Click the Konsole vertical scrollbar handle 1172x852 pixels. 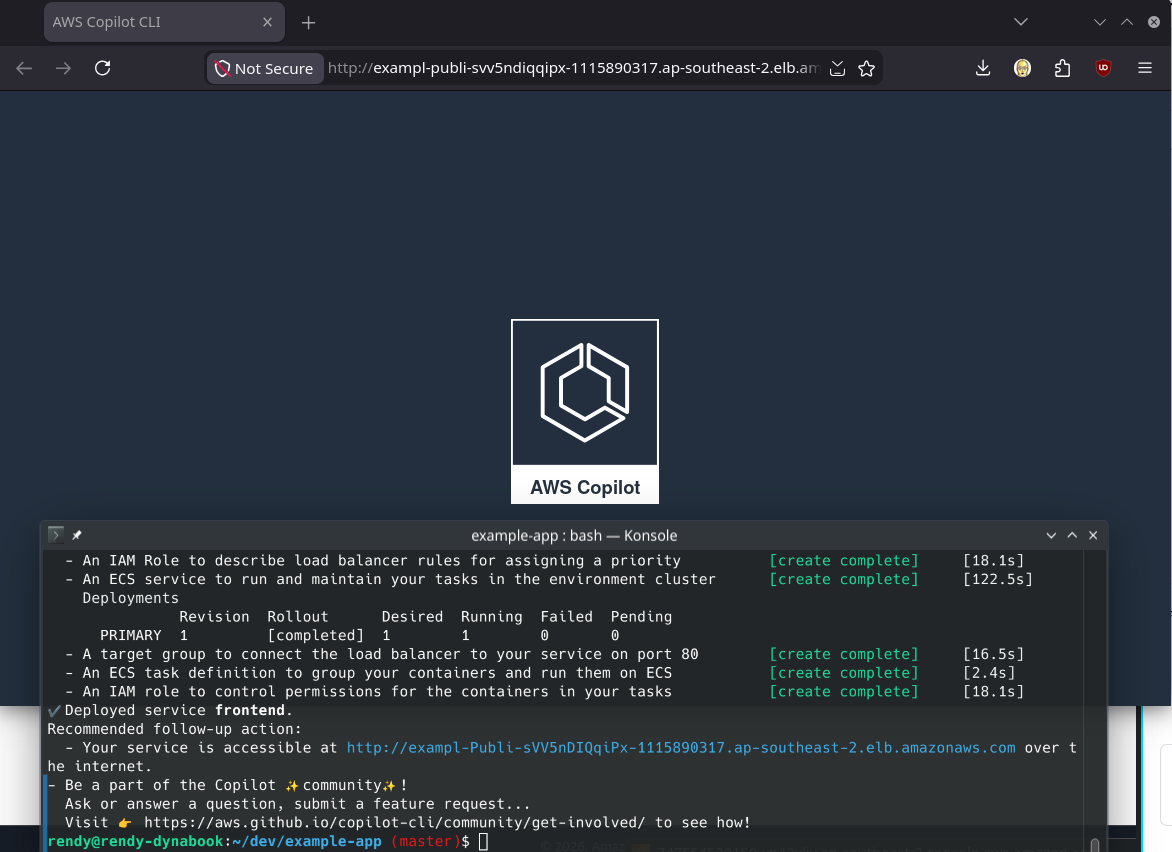1095,845
